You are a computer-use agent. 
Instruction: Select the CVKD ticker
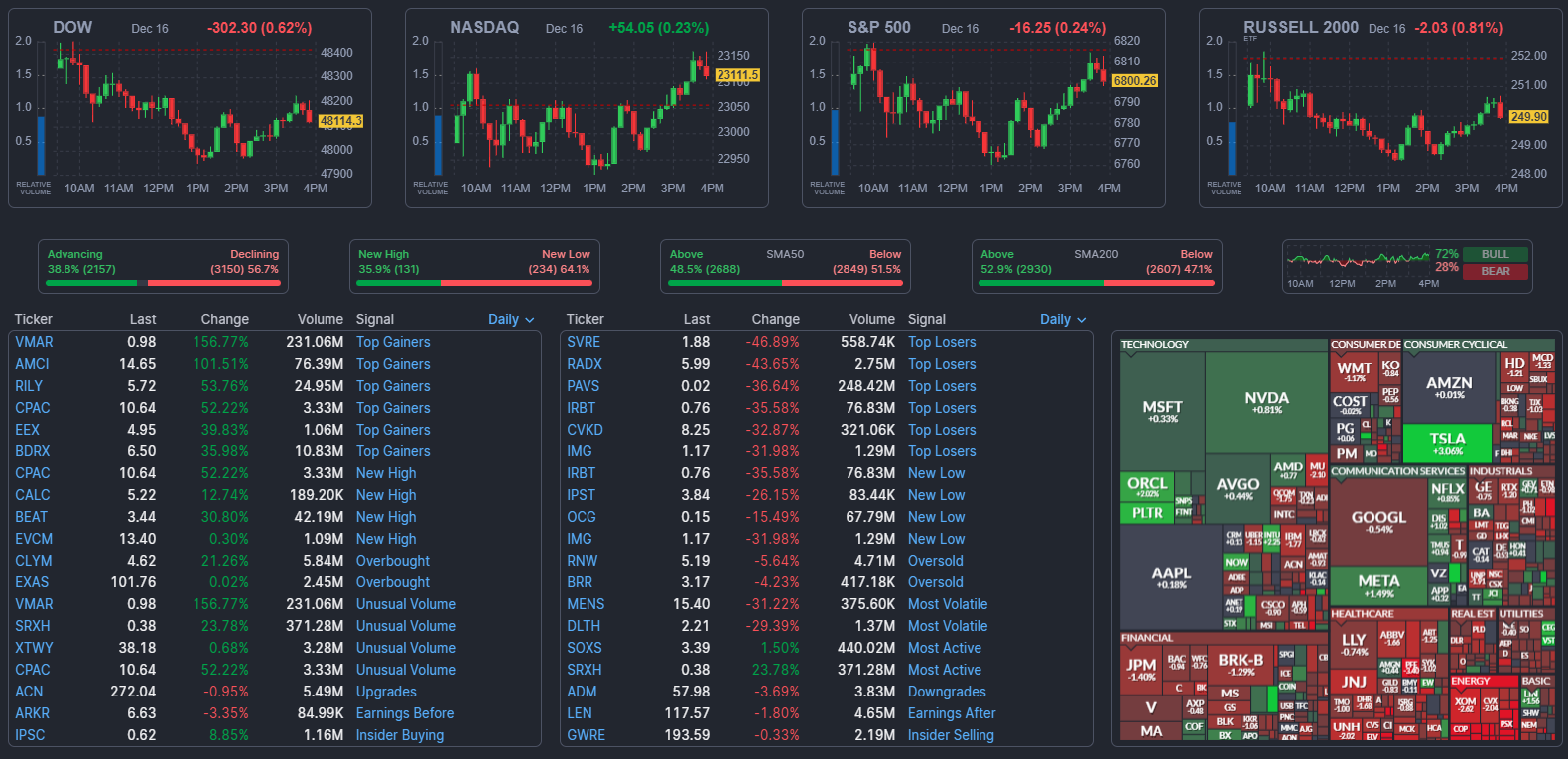pyautogui.click(x=586, y=430)
